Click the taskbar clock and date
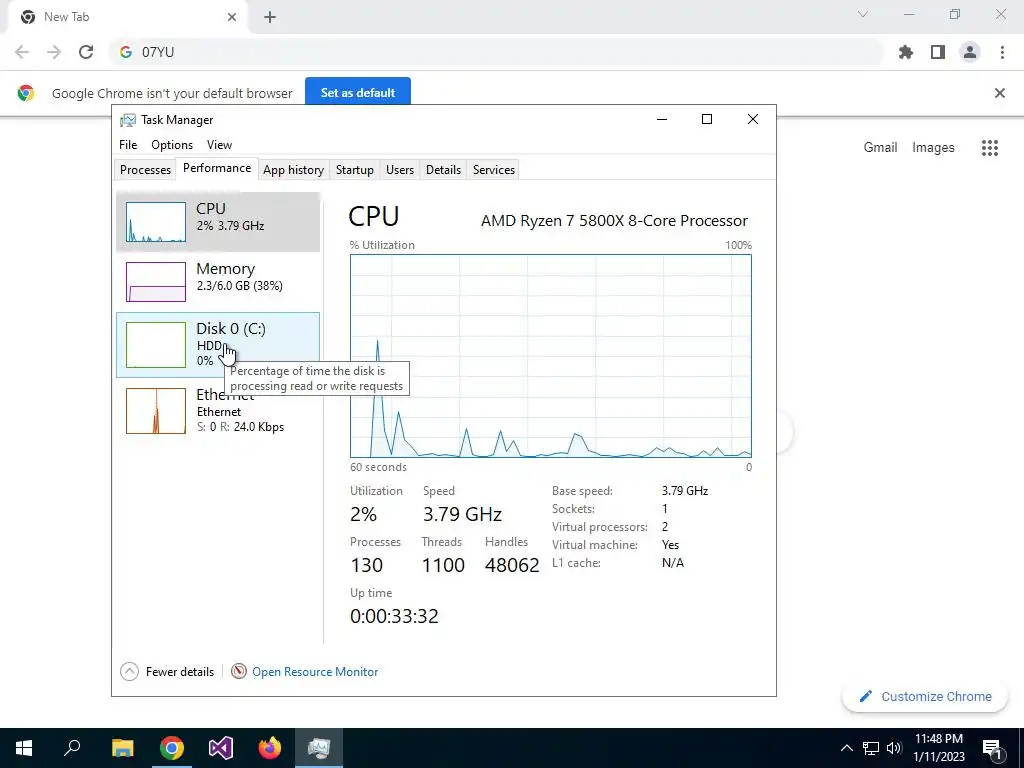This screenshot has width=1024, height=768. [x=938, y=748]
